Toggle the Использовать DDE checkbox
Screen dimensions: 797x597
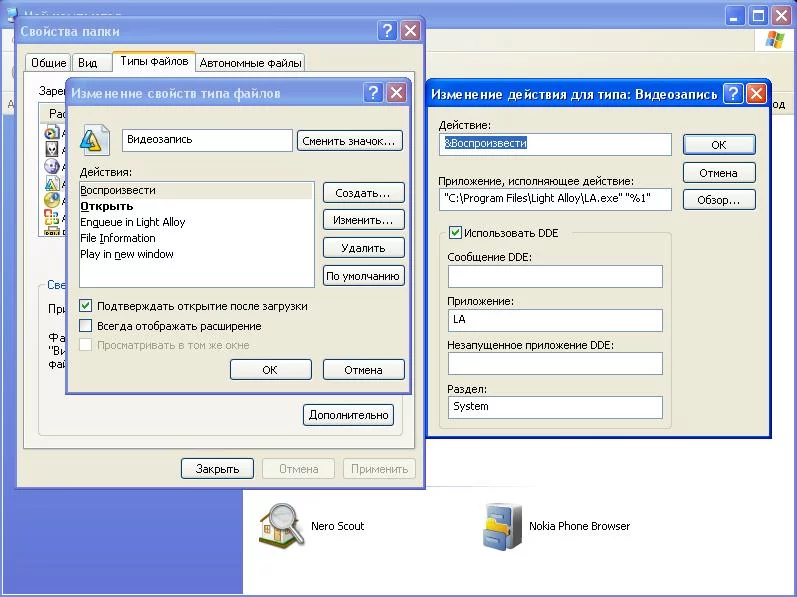pyautogui.click(x=456, y=233)
